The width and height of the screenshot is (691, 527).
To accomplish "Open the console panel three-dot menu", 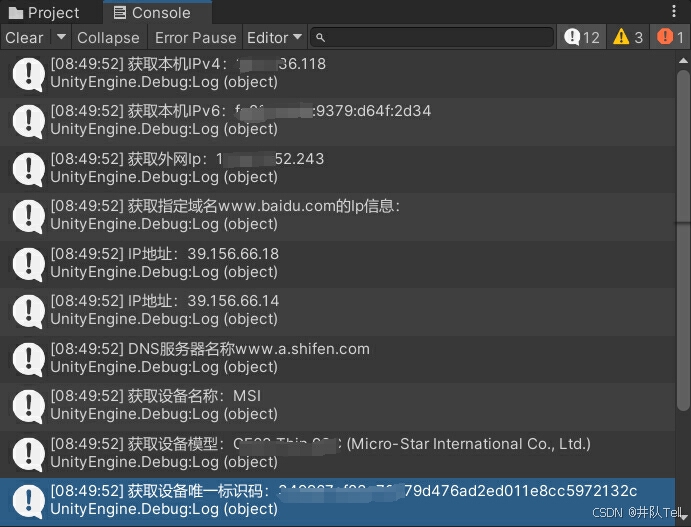I will 674,11.
